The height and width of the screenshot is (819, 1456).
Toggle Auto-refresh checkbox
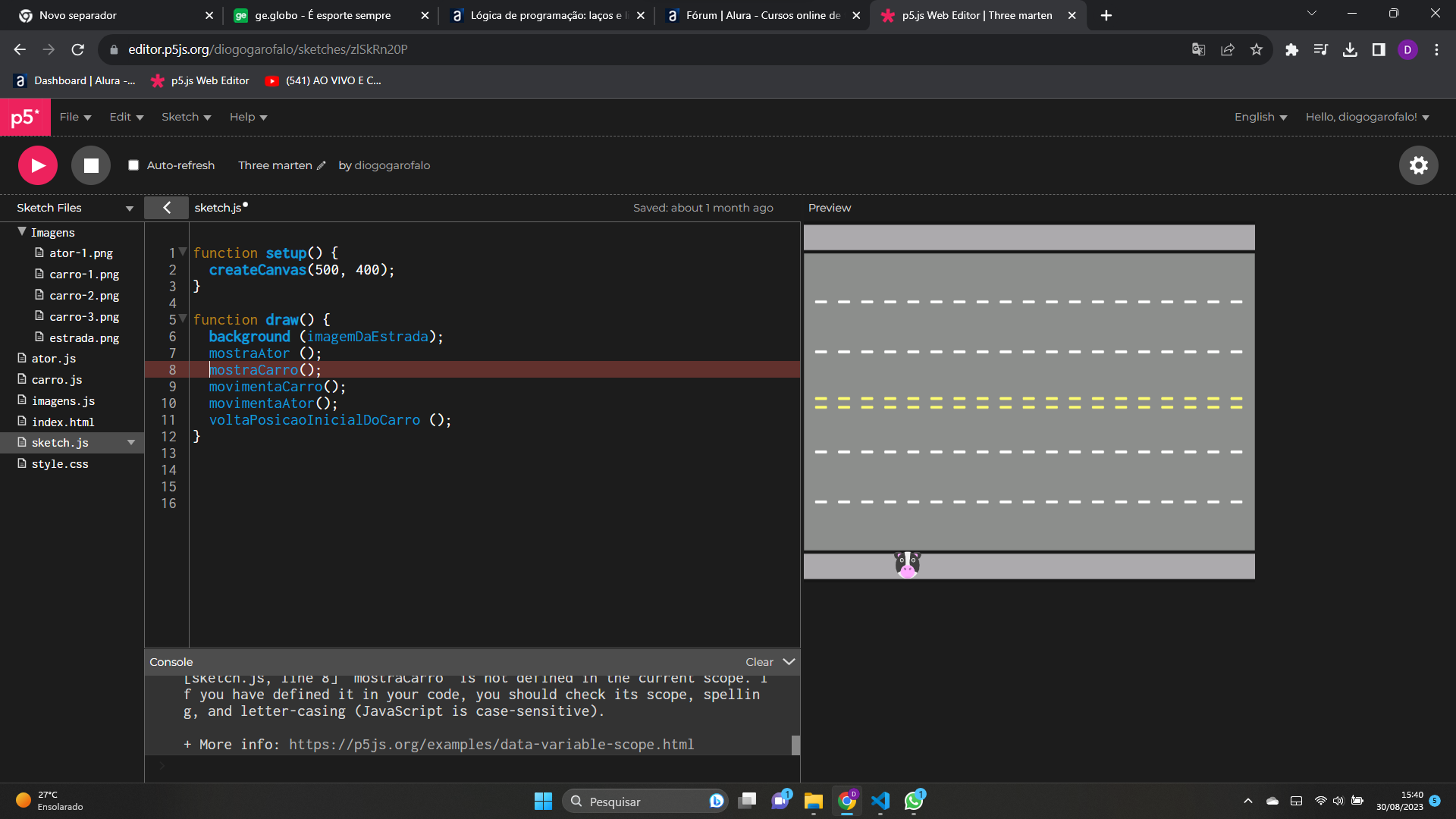133,165
